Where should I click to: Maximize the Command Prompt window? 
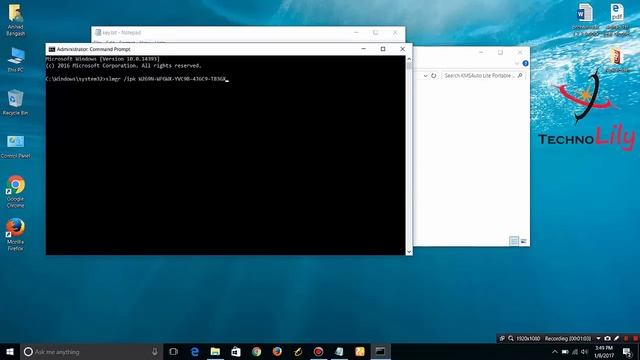tap(383, 49)
